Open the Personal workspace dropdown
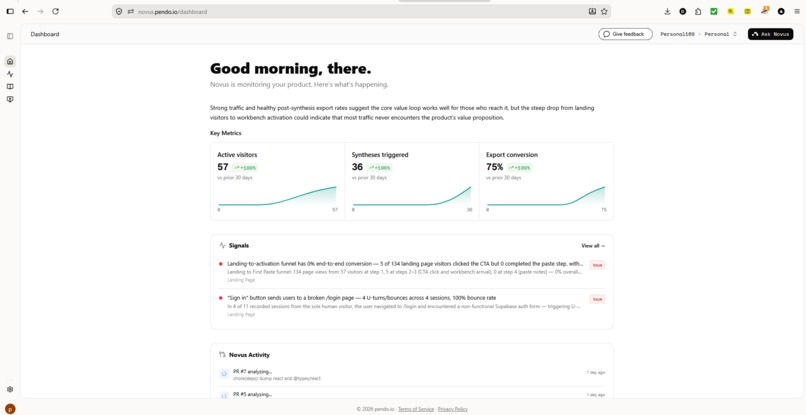 coord(720,34)
